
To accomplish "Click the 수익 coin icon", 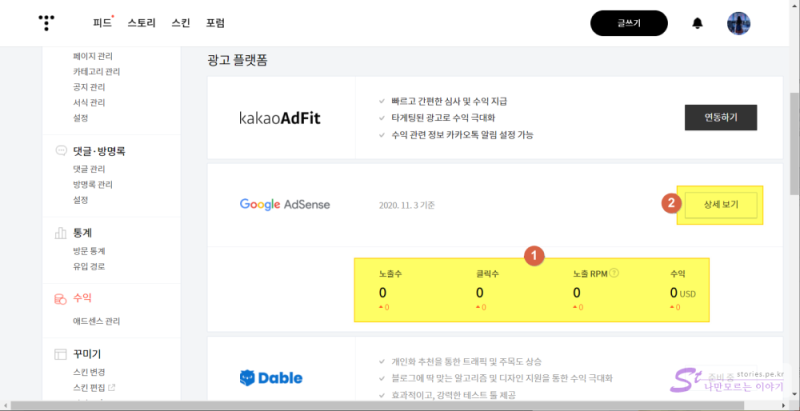I will [61, 299].
